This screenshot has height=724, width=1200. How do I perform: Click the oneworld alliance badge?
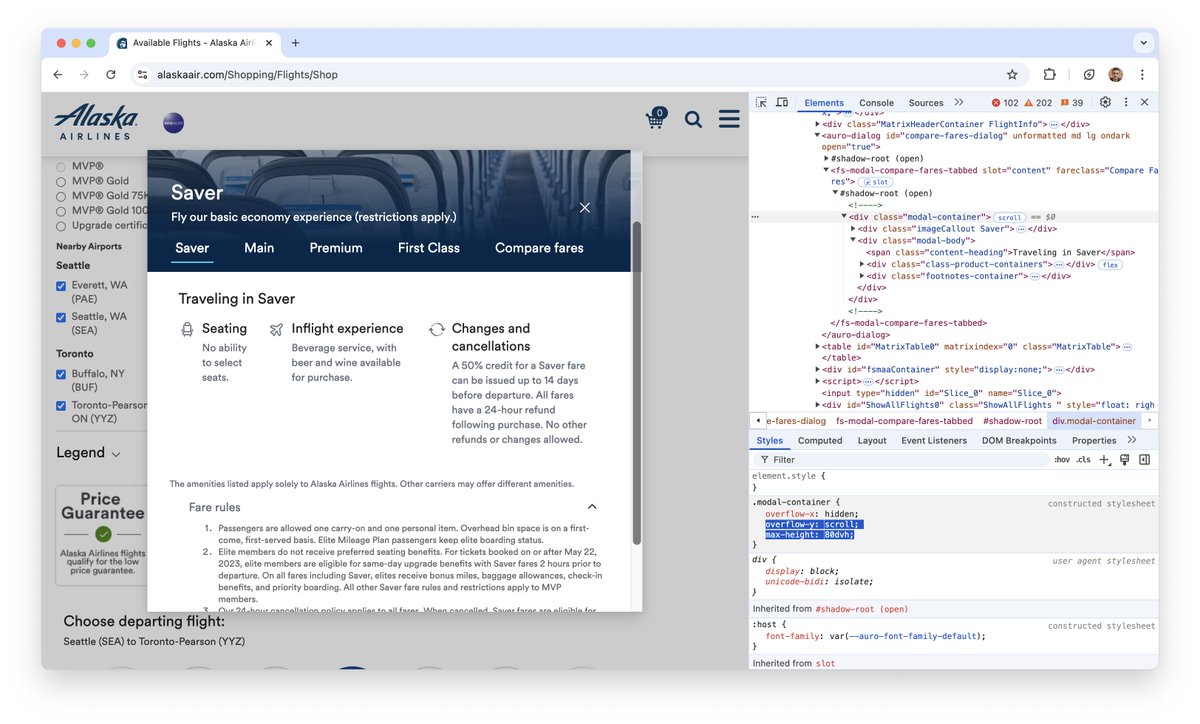(x=173, y=122)
